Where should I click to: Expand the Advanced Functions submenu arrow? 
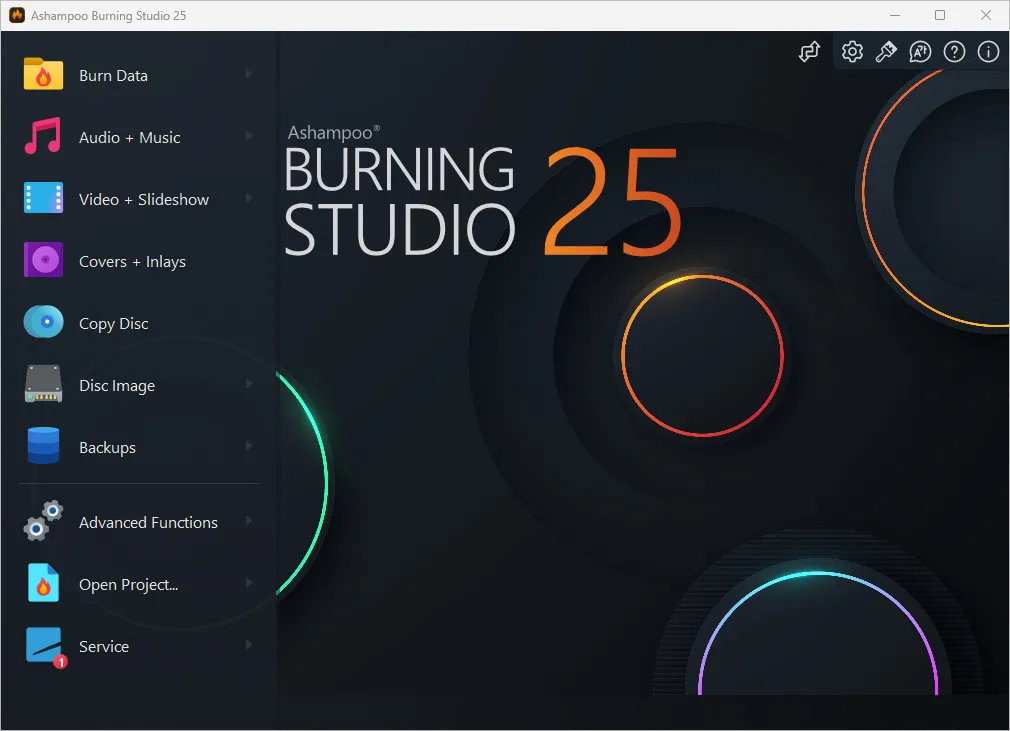(249, 520)
